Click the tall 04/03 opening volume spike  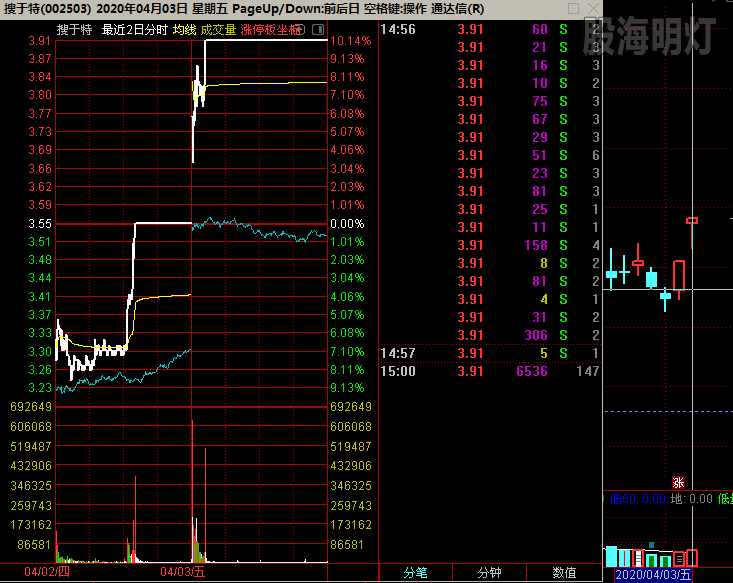(x=193, y=491)
